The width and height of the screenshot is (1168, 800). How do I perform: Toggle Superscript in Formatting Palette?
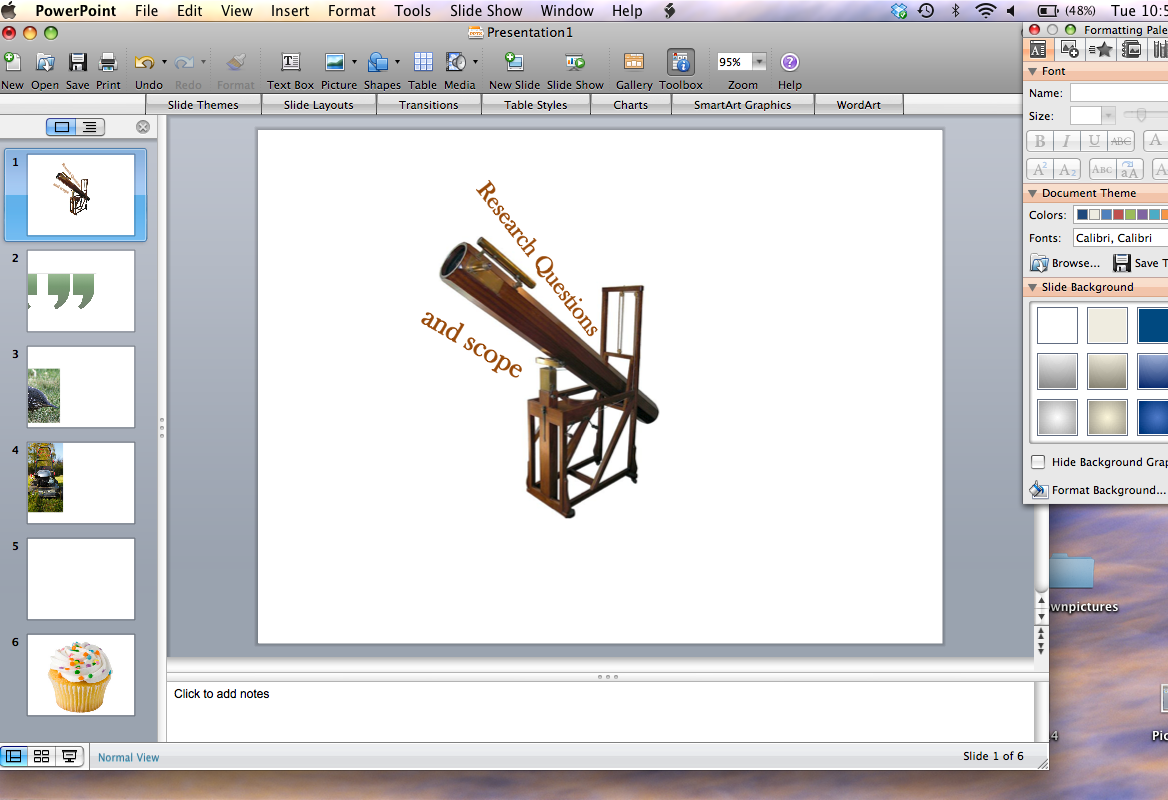pyautogui.click(x=1040, y=169)
